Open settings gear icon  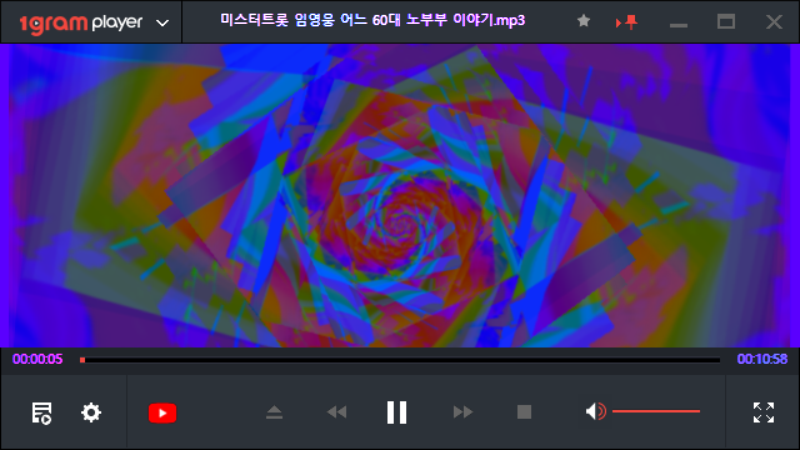point(91,412)
